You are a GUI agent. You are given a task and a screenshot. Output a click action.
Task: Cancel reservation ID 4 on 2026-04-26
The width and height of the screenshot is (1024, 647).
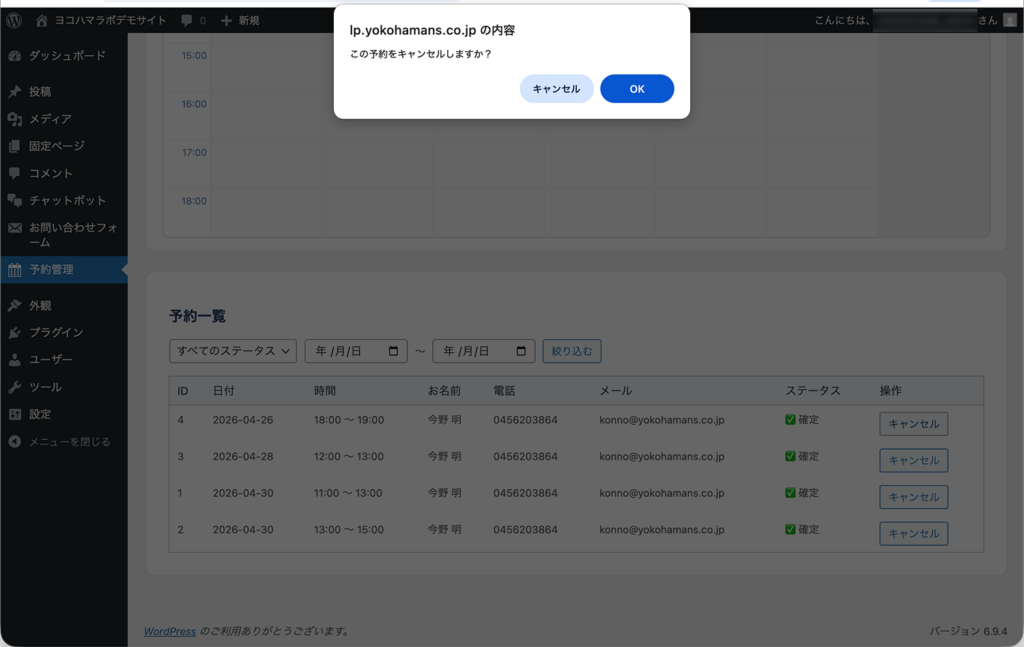click(913, 424)
